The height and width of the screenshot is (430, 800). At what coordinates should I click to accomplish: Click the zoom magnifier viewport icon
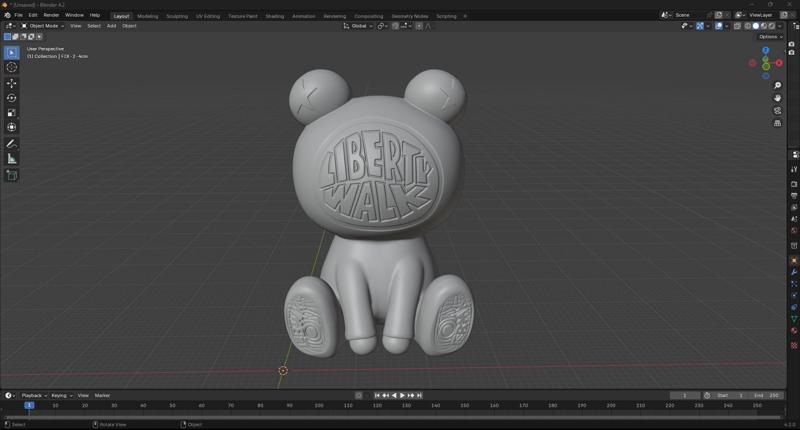(777, 85)
